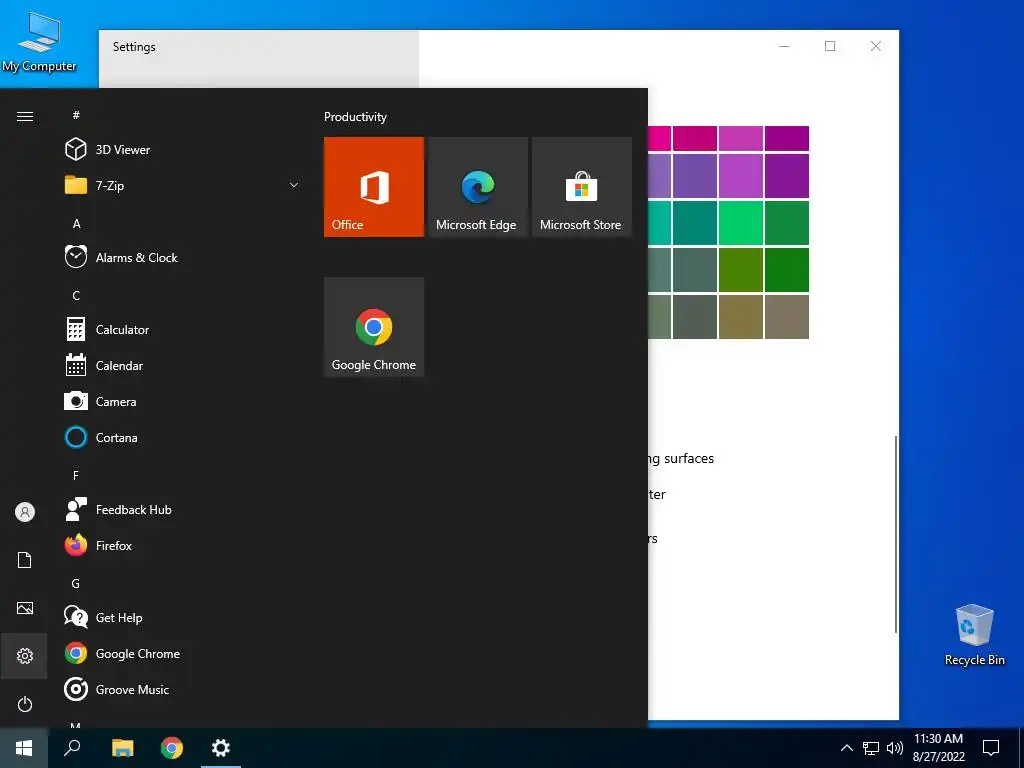Open the Power options button
This screenshot has width=1024, height=768.
click(25, 704)
